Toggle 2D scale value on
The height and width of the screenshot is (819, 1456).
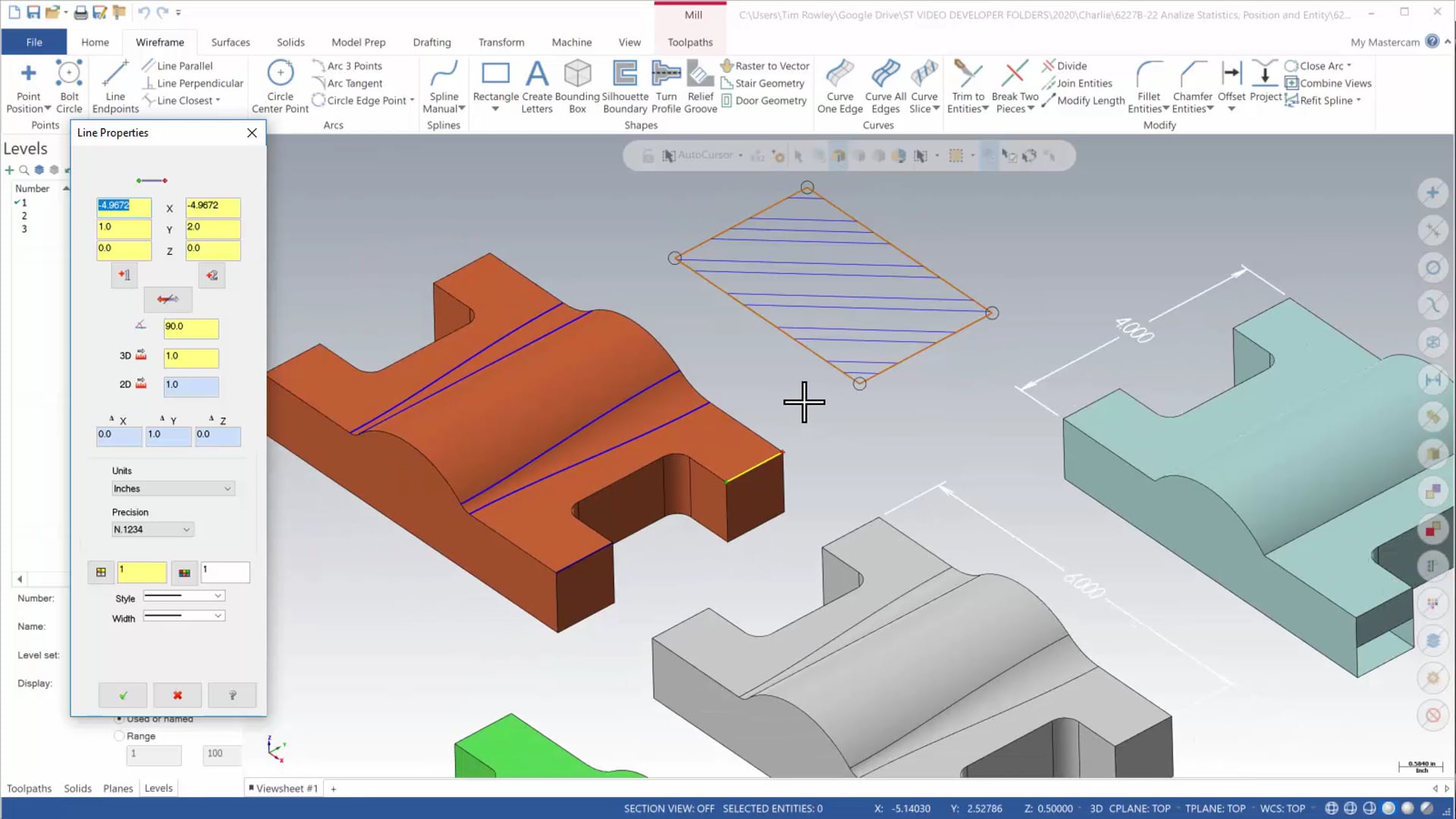(147, 384)
